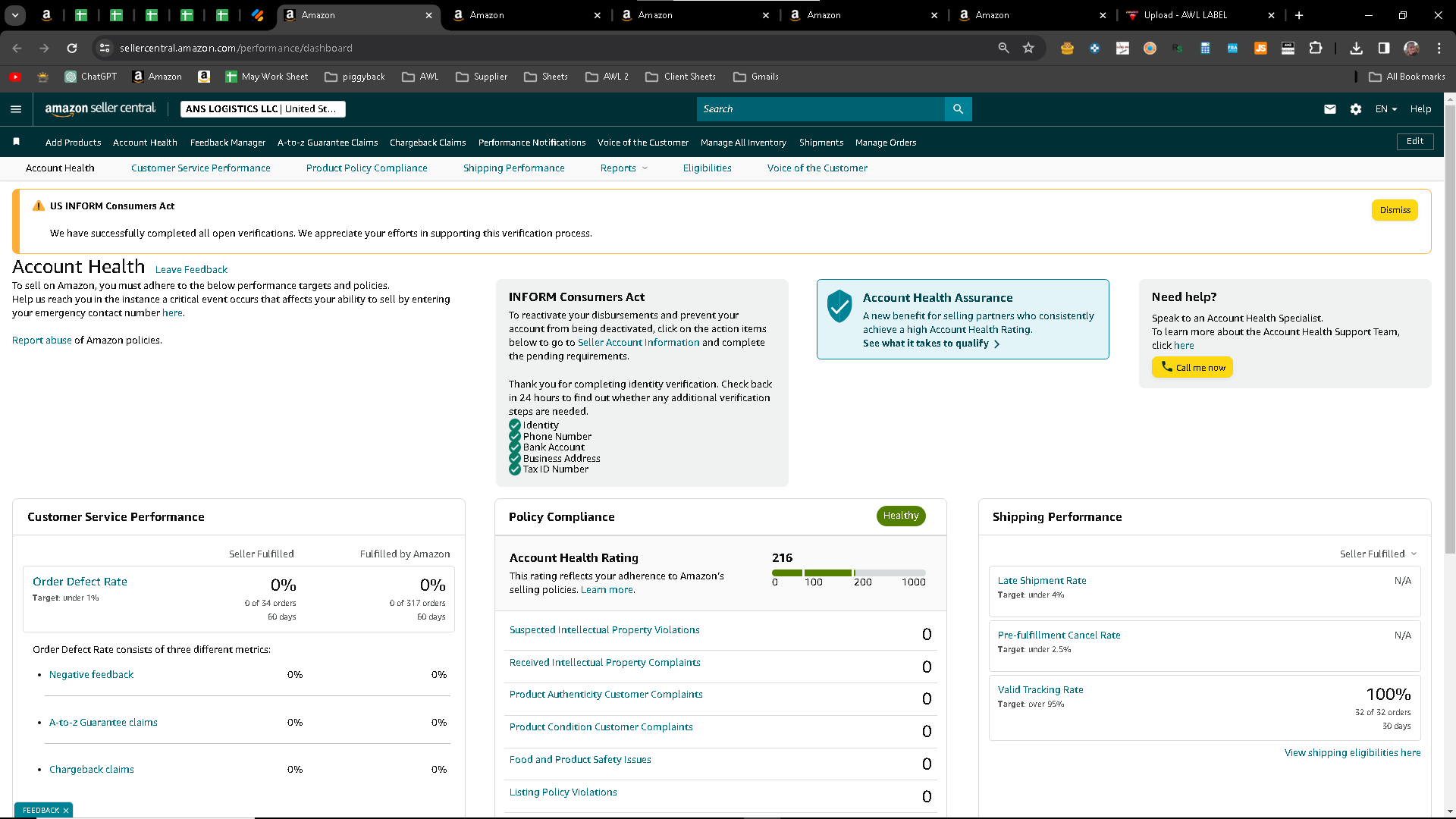Open the All Bookmarks folder
Screen dimensions: 1456x819
click(x=1407, y=77)
